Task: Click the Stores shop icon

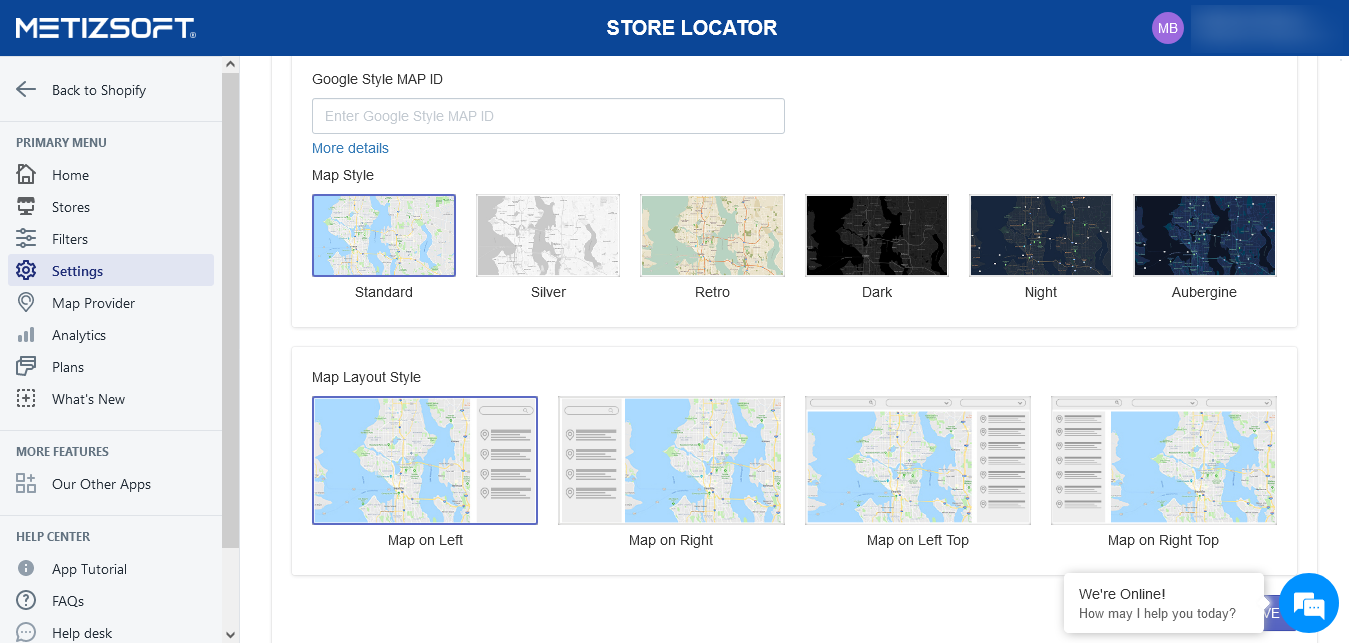Action: coord(26,207)
